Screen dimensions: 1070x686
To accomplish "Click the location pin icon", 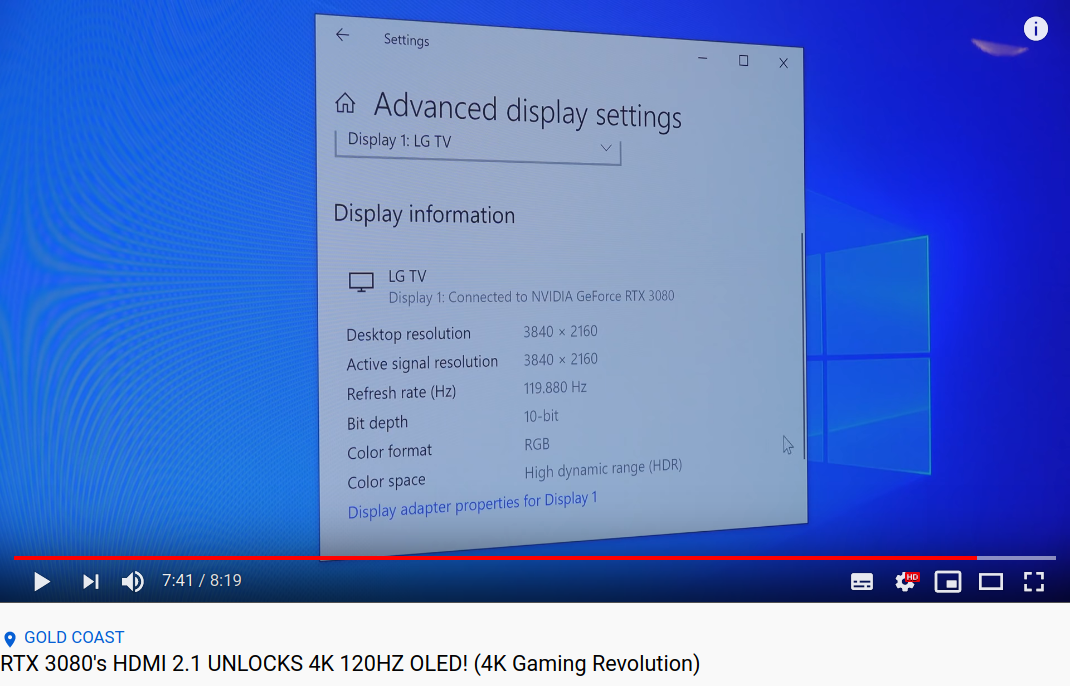I will coord(10,639).
